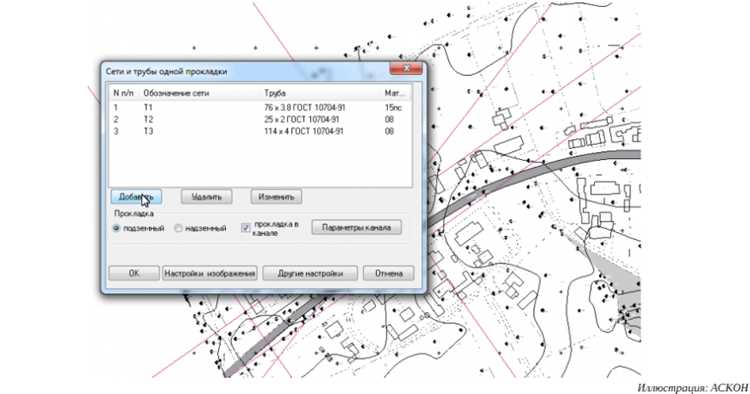Toggle the прокладка в канале checkbox
Viewport: 750px width, 394px height.
click(246, 228)
